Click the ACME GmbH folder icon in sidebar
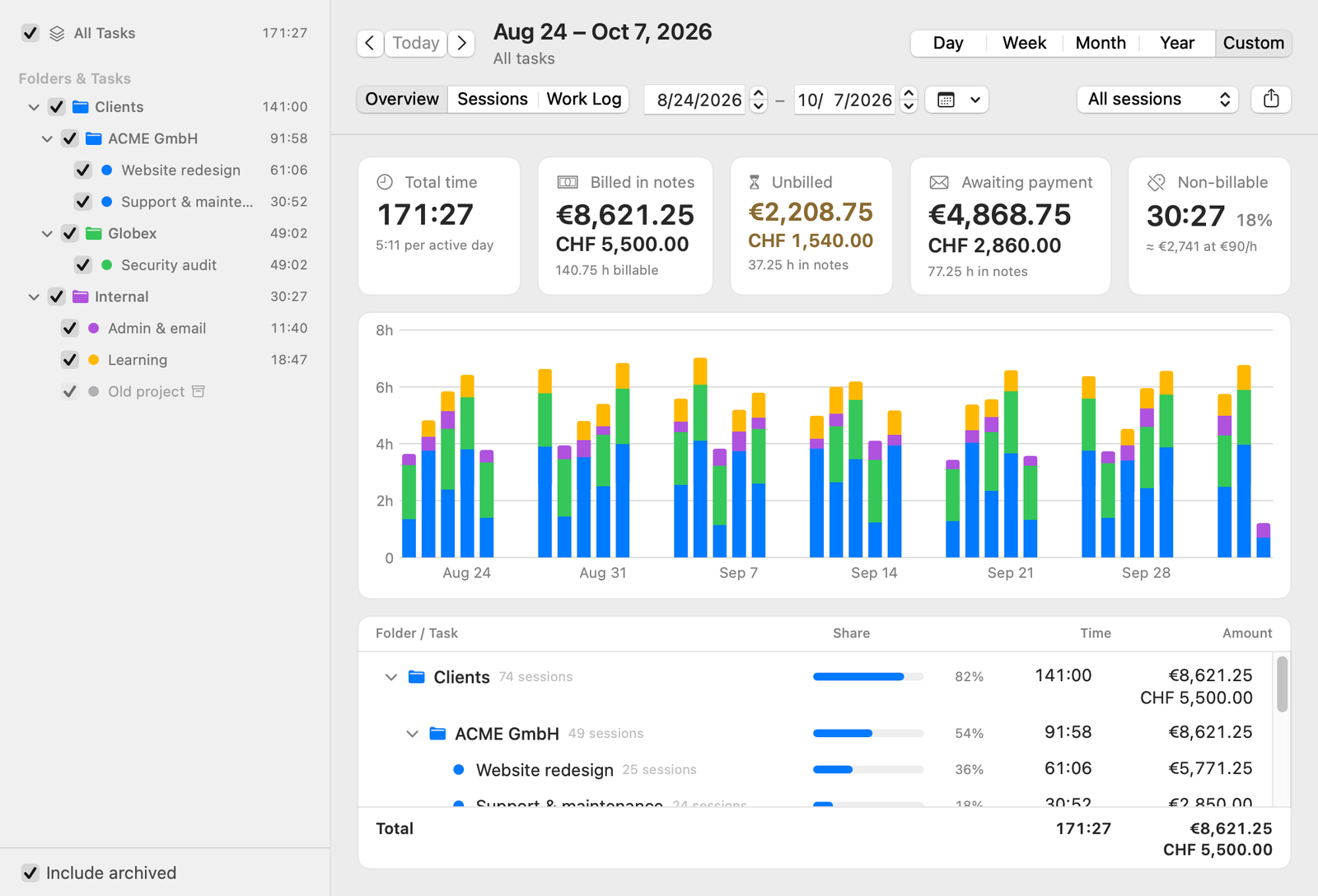The image size is (1318, 896). coord(94,138)
